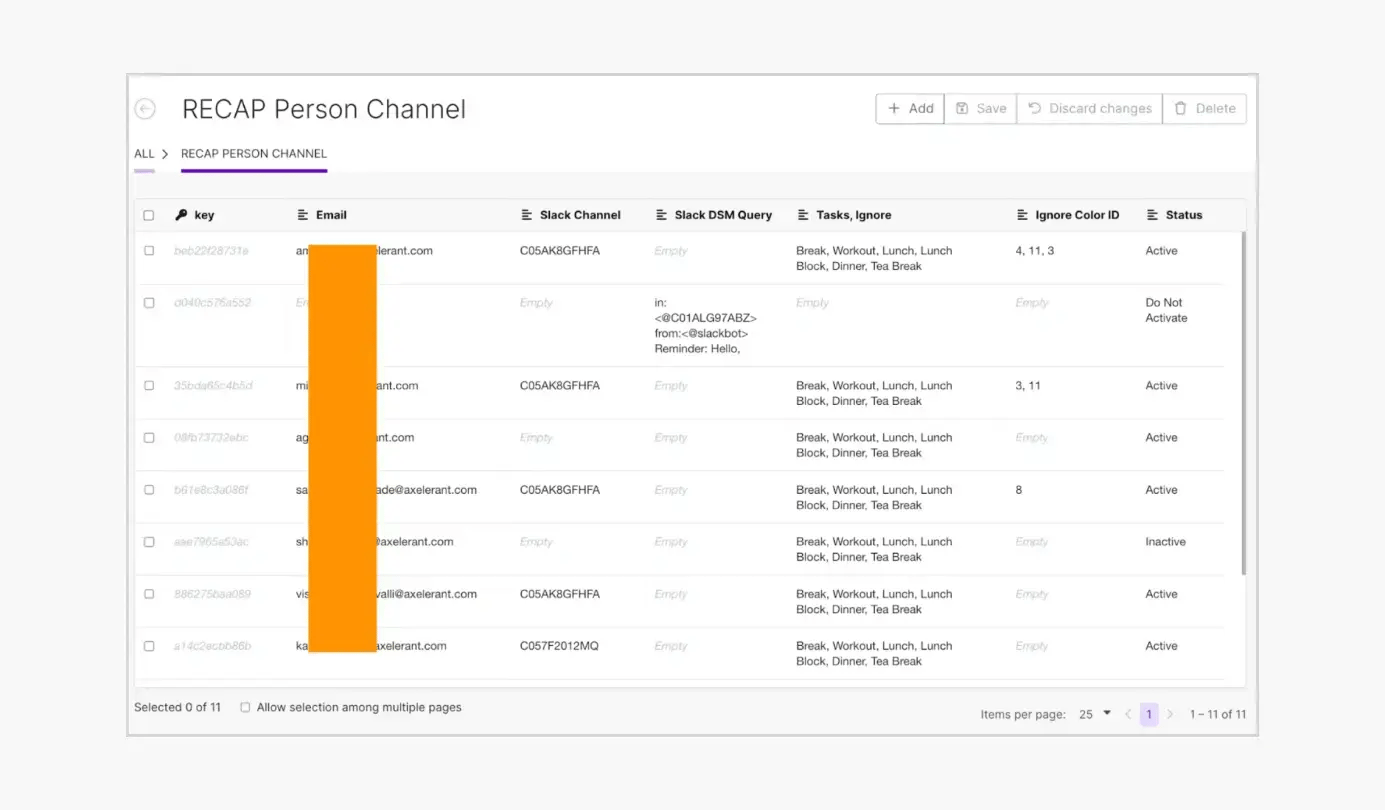Go to next page using right chevron
The width and height of the screenshot is (1385, 810).
click(x=1170, y=714)
